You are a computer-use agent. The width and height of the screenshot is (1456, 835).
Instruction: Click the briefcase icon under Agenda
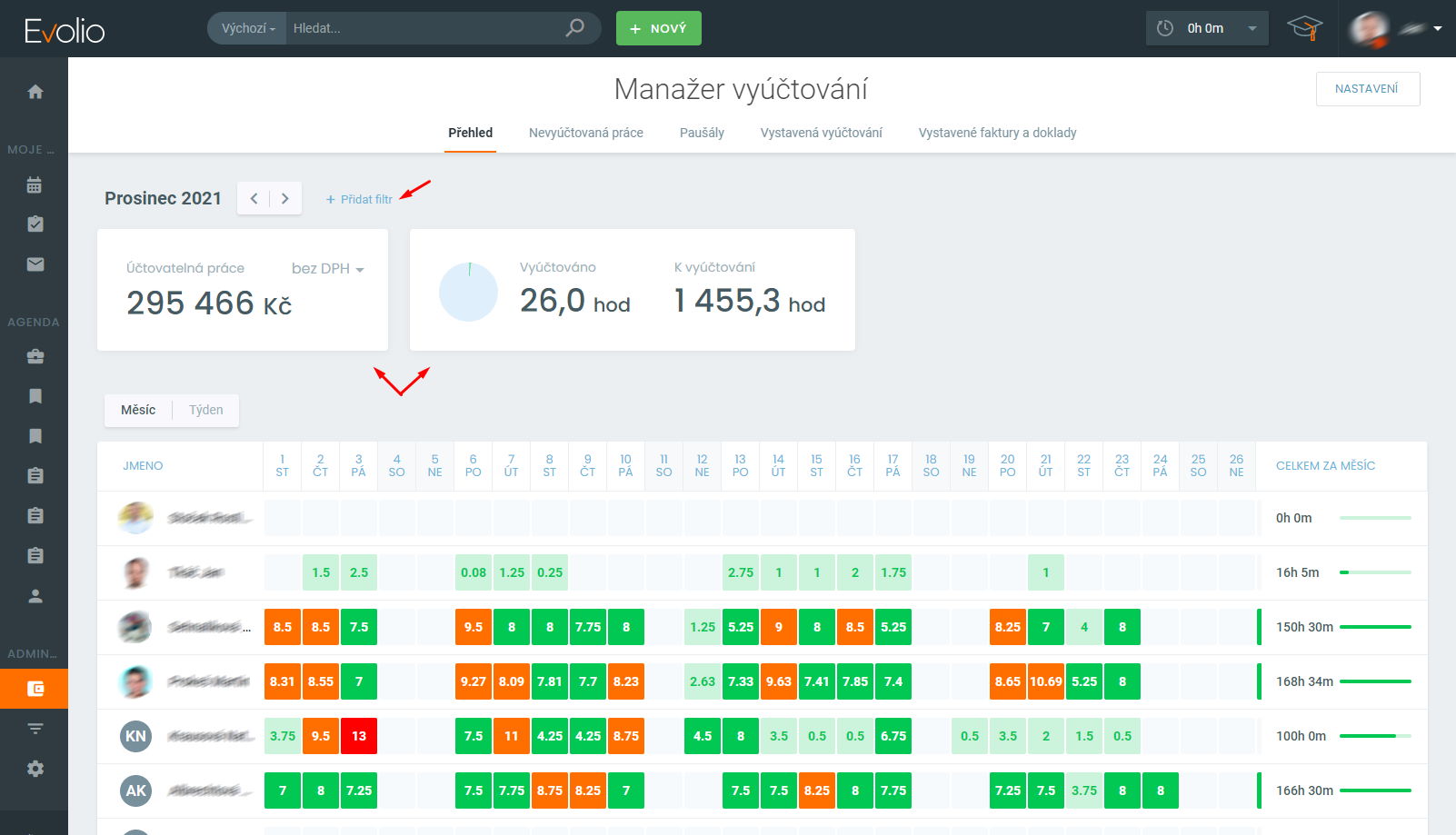click(35, 356)
